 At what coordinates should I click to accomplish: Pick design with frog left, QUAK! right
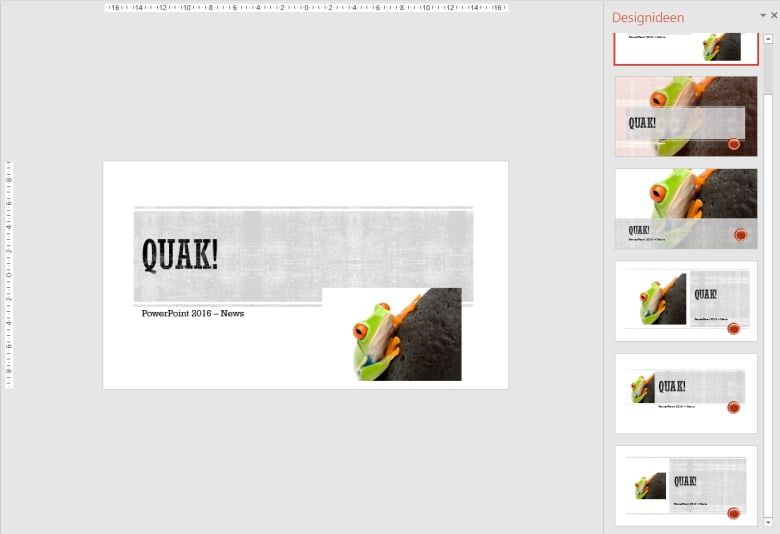pos(686,301)
